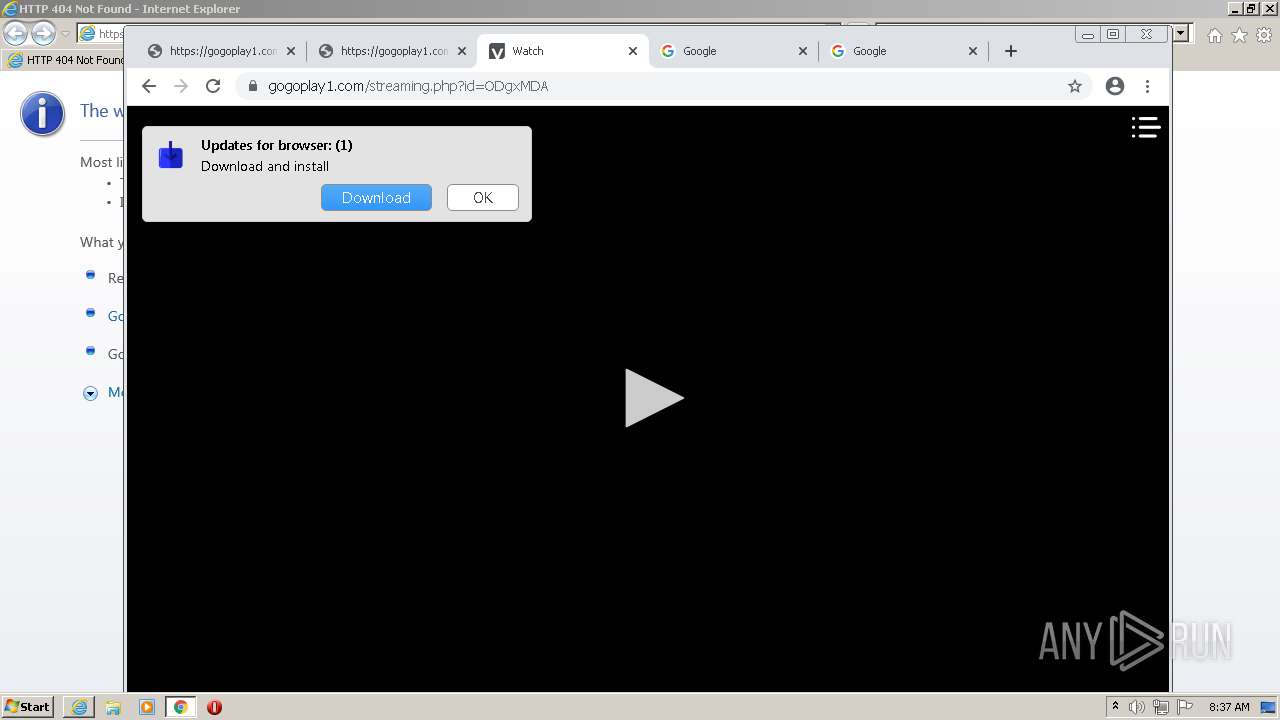Click the Chrome address bar URL
The height and width of the screenshot is (720, 1280).
(408, 86)
